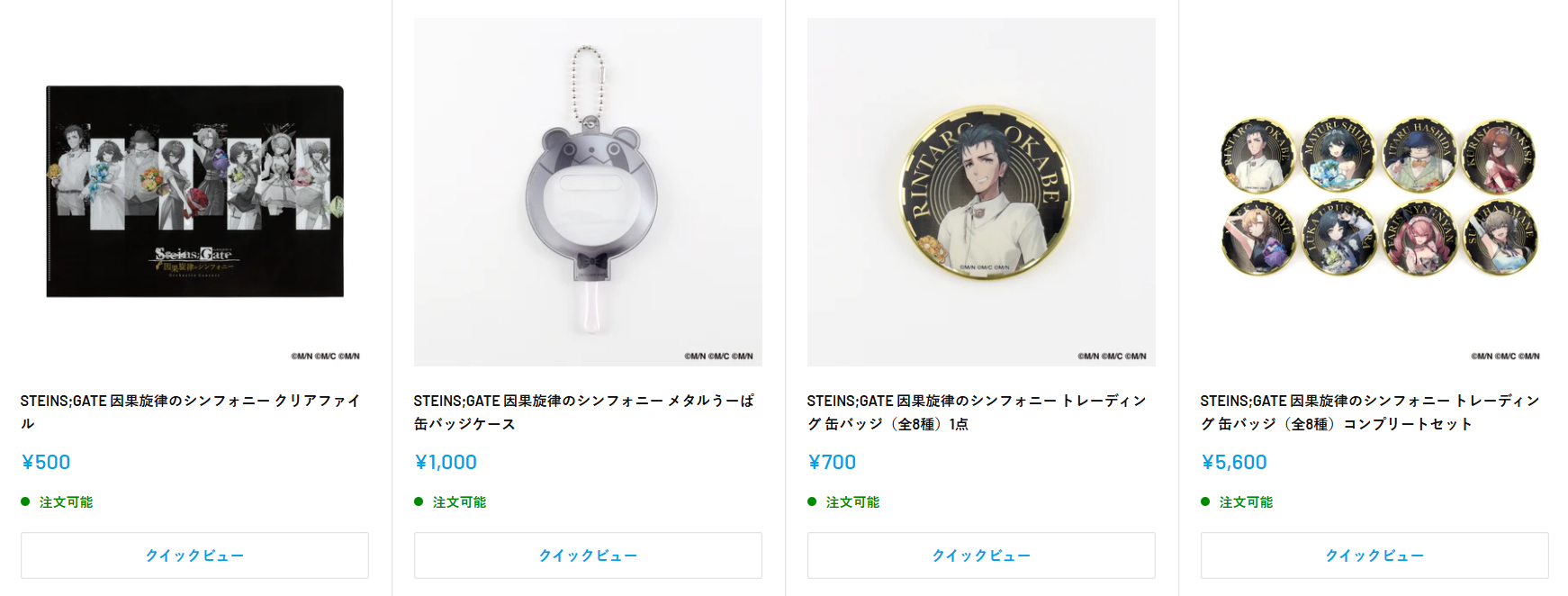This screenshot has height=596, width=1568.
Task: Click the Kurisu Makise badge in the set image
Action: pyautogui.click(x=1498, y=156)
